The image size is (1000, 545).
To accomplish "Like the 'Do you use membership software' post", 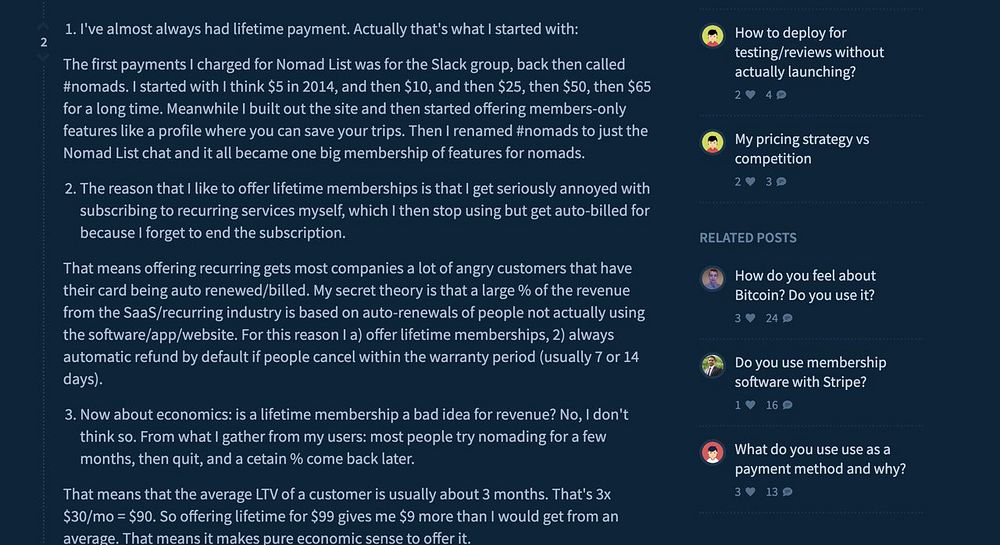I will (751, 405).
